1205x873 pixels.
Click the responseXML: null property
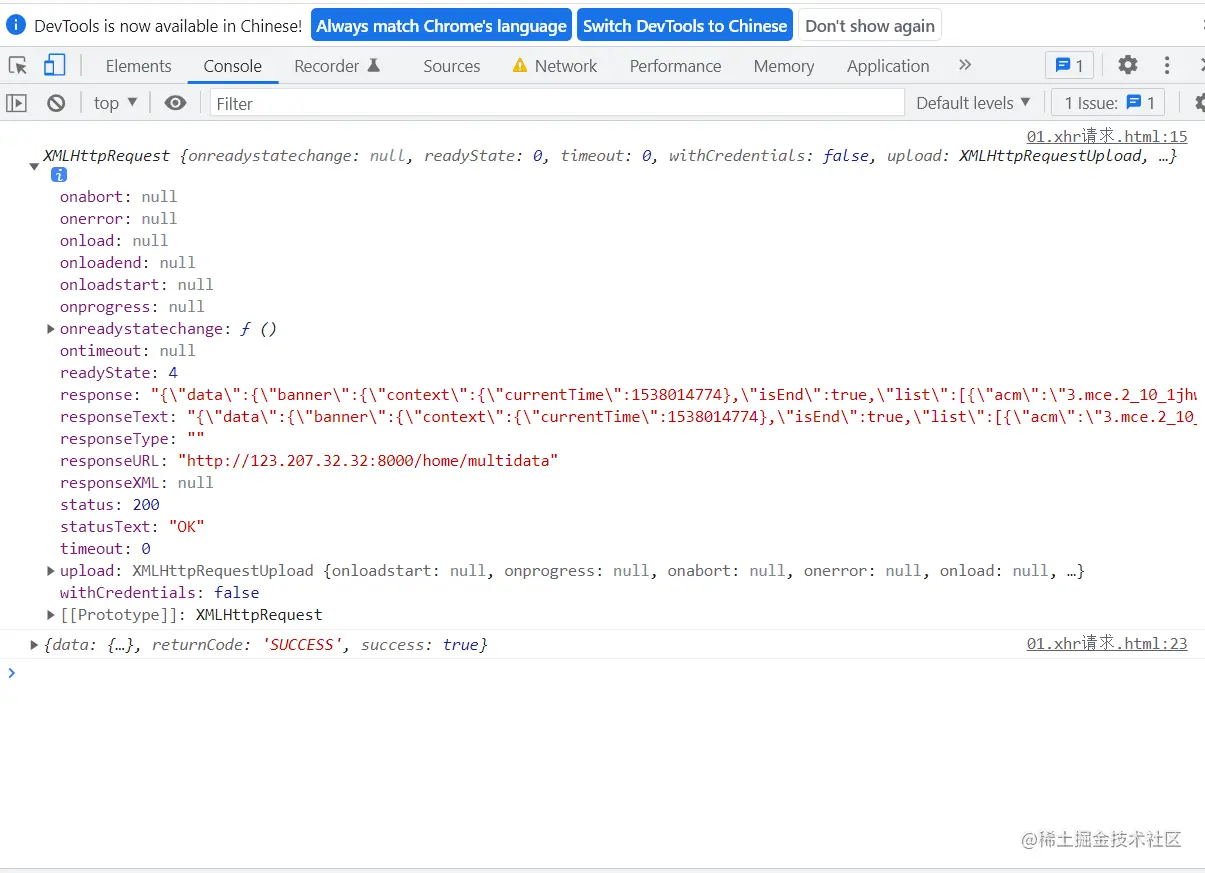(x=137, y=483)
